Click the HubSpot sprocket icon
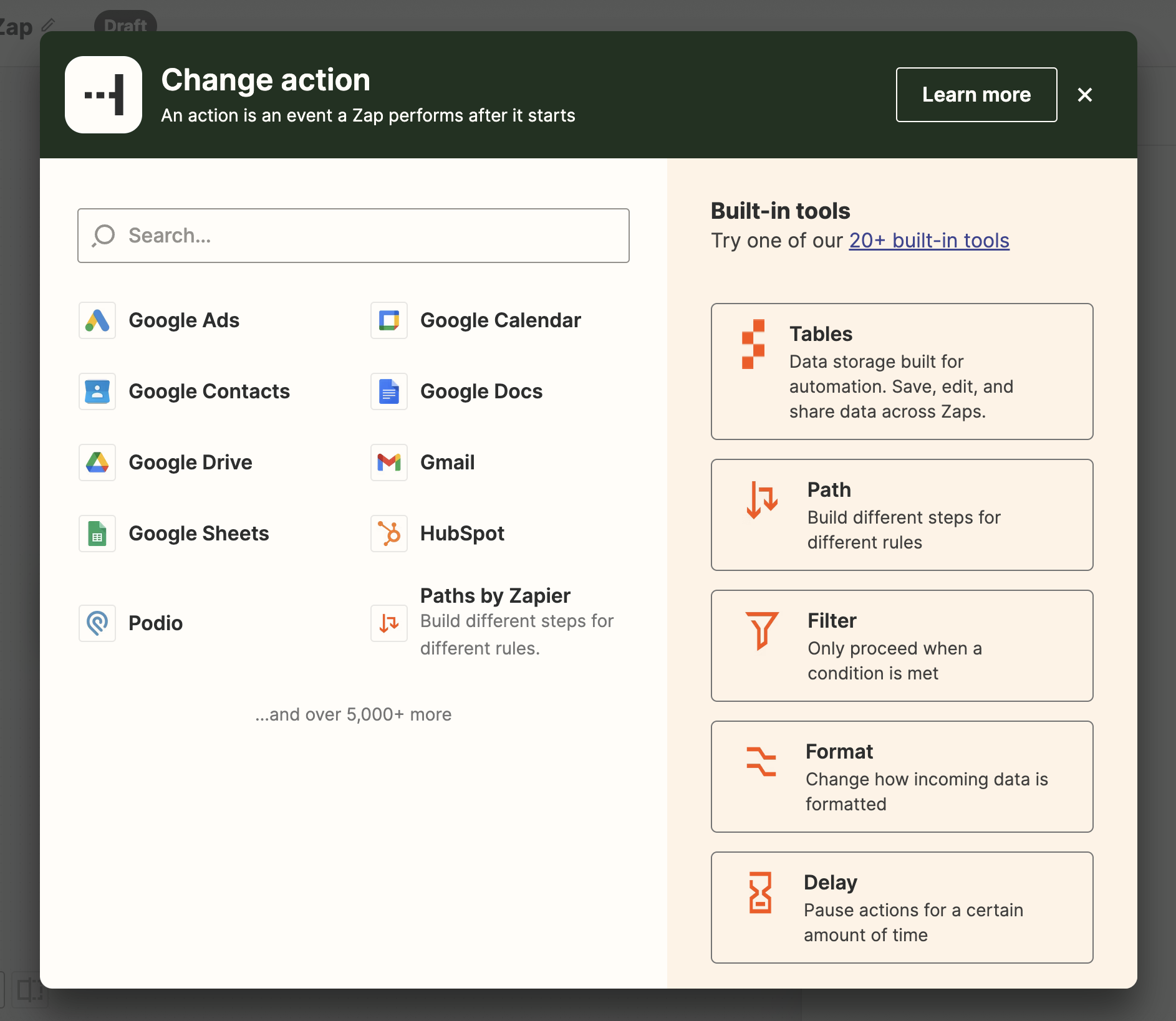 [389, 534]
